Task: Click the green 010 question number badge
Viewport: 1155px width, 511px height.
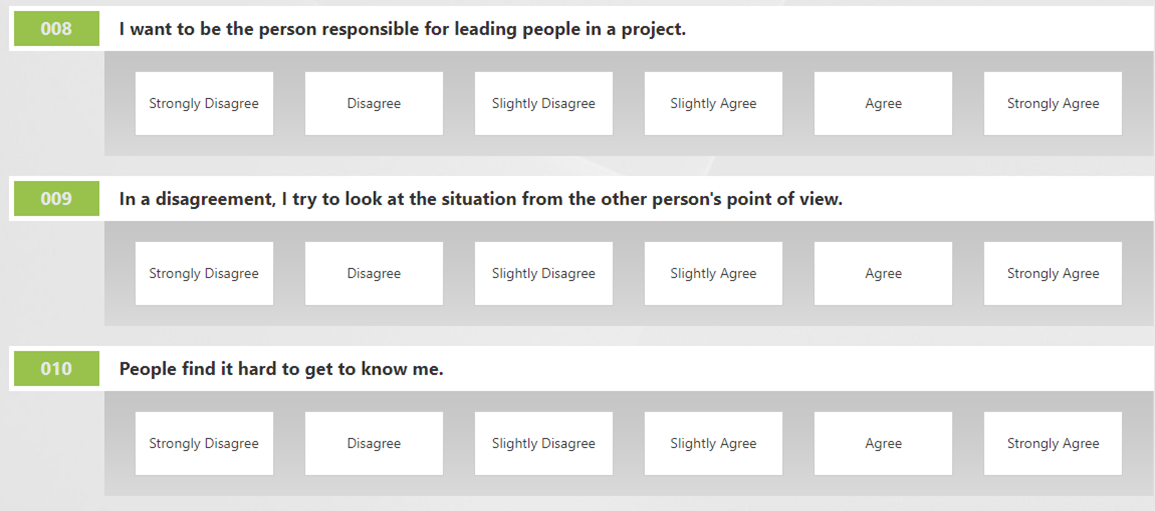Action: point(57,369)
